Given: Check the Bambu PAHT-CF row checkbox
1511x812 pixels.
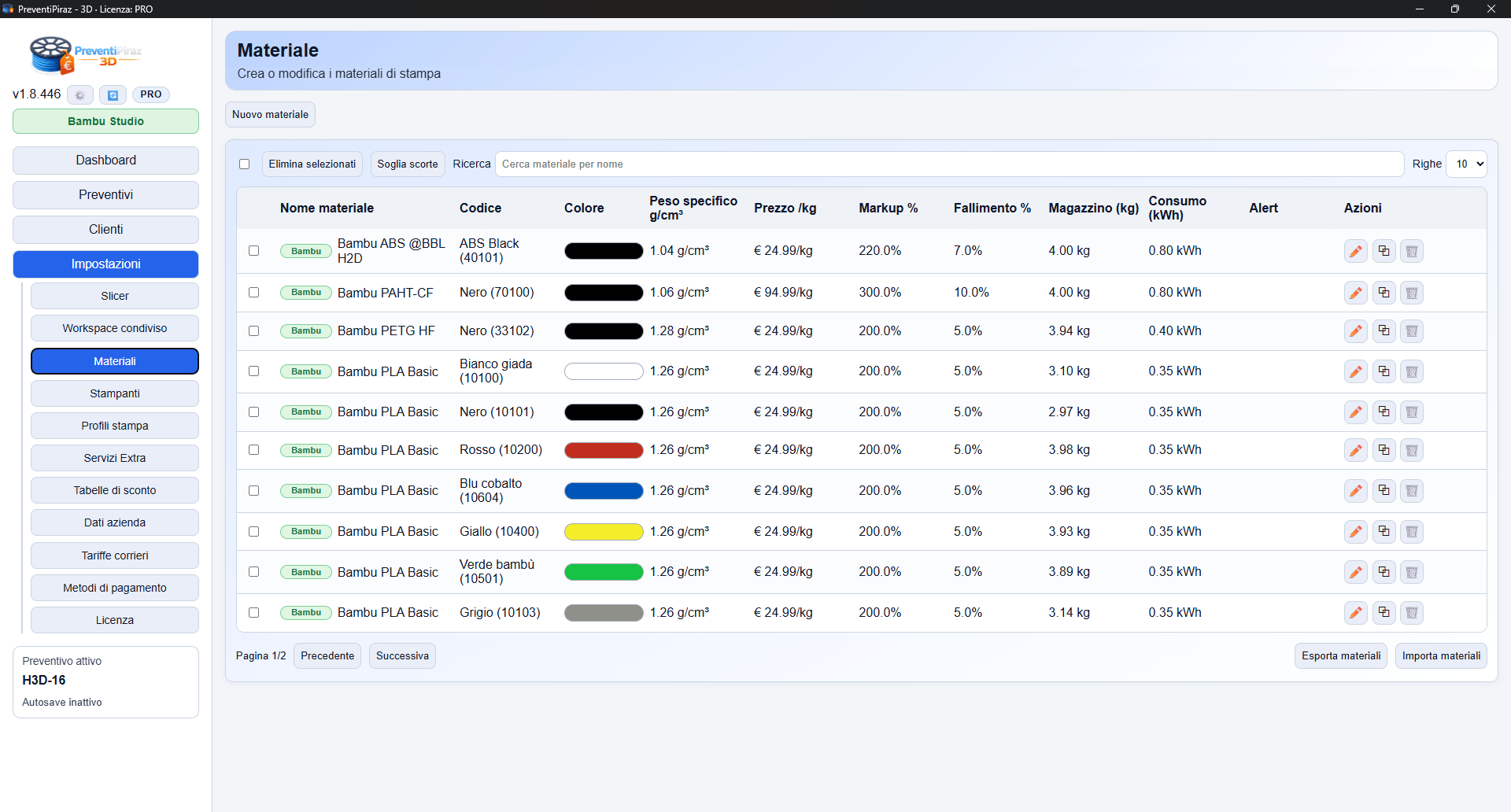Looking at the screenshot, I should point(254,293).
